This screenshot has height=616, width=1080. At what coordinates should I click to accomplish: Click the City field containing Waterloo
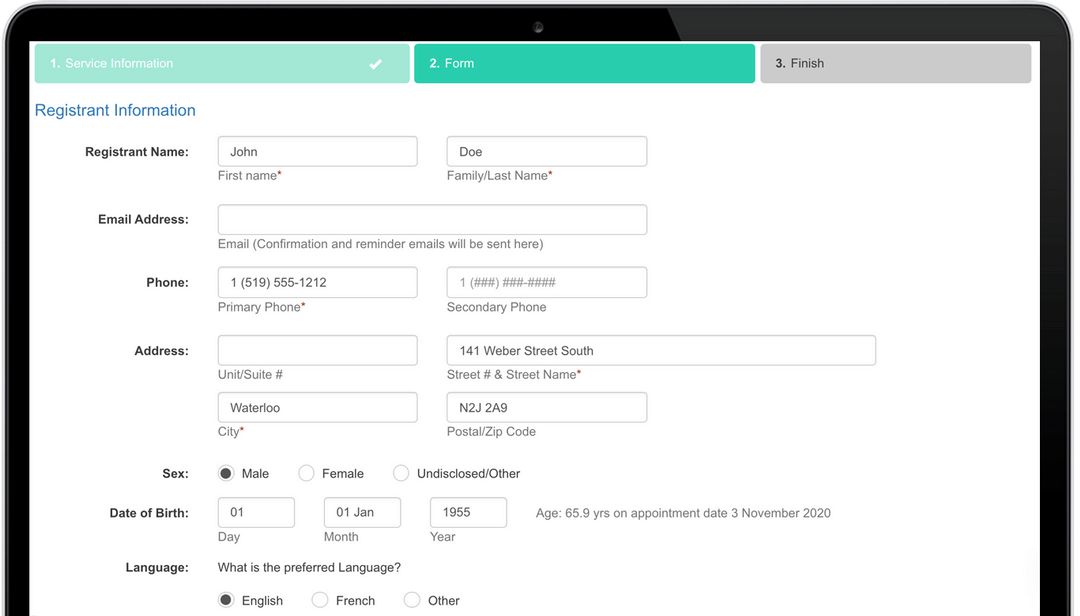point(317,407)
